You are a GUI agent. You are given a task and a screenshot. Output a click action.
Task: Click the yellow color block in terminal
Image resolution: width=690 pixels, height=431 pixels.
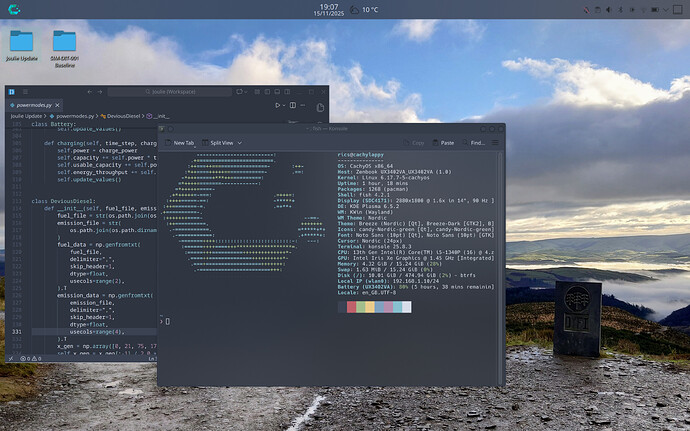click(x=370, y=307)
